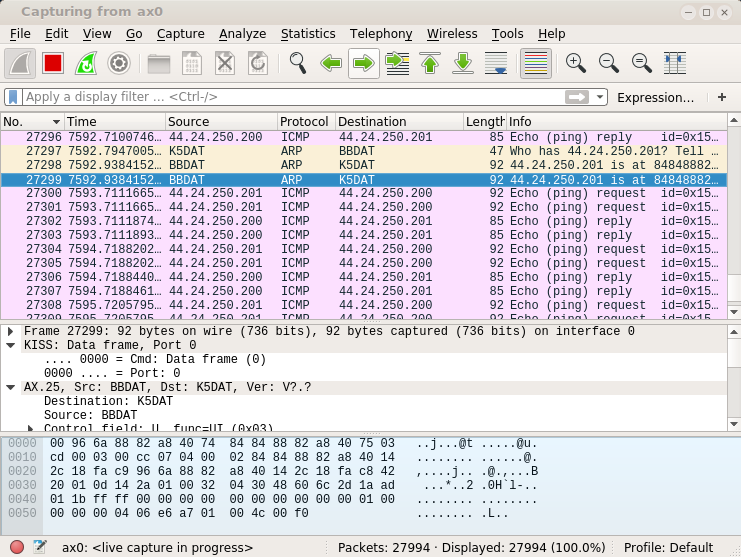This screenshot has width=741, height=557.
Task: Open the Go menu
Action: pos(134,34)
